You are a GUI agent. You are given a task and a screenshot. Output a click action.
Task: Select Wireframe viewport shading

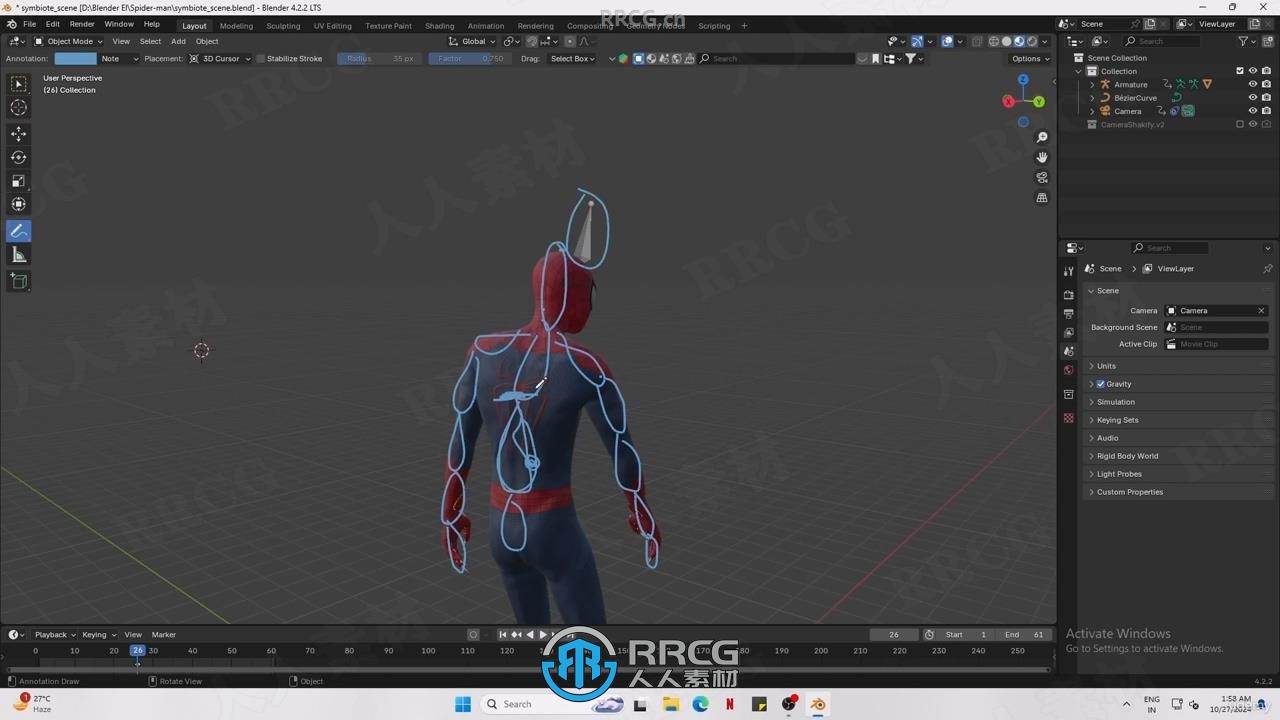point(993,41)
